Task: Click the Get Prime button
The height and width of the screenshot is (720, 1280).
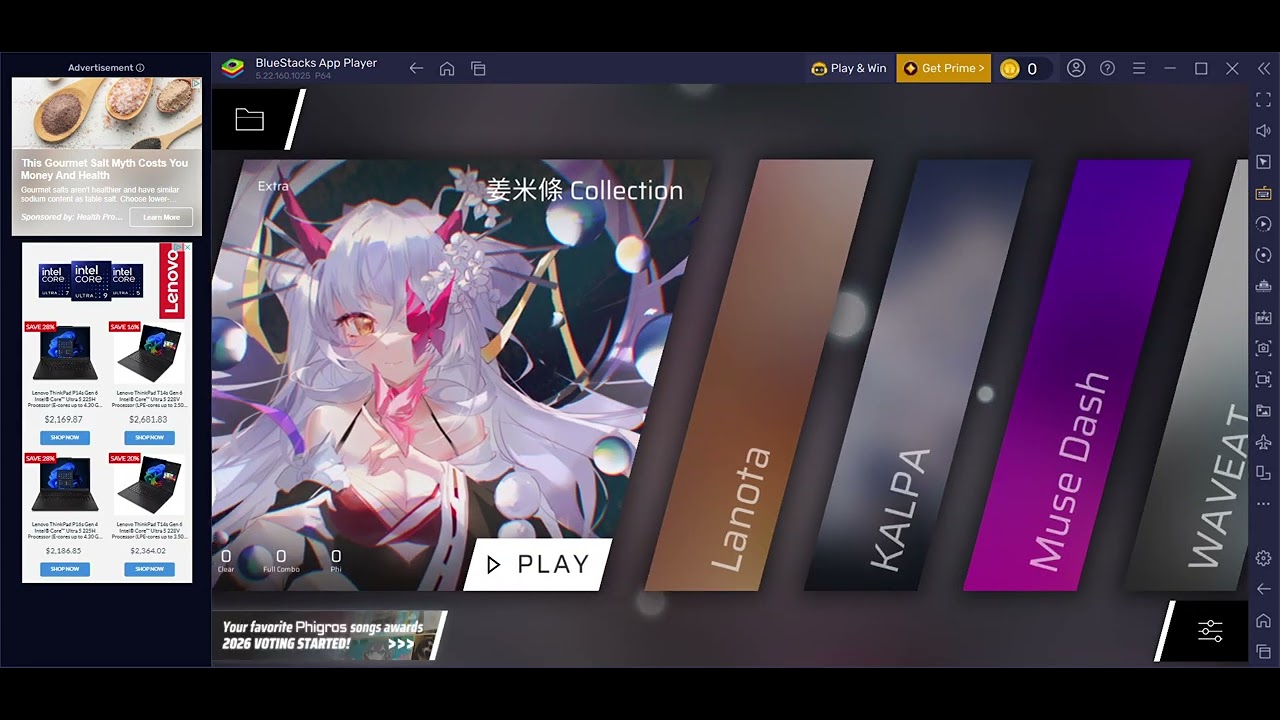Action: point(943,68)
